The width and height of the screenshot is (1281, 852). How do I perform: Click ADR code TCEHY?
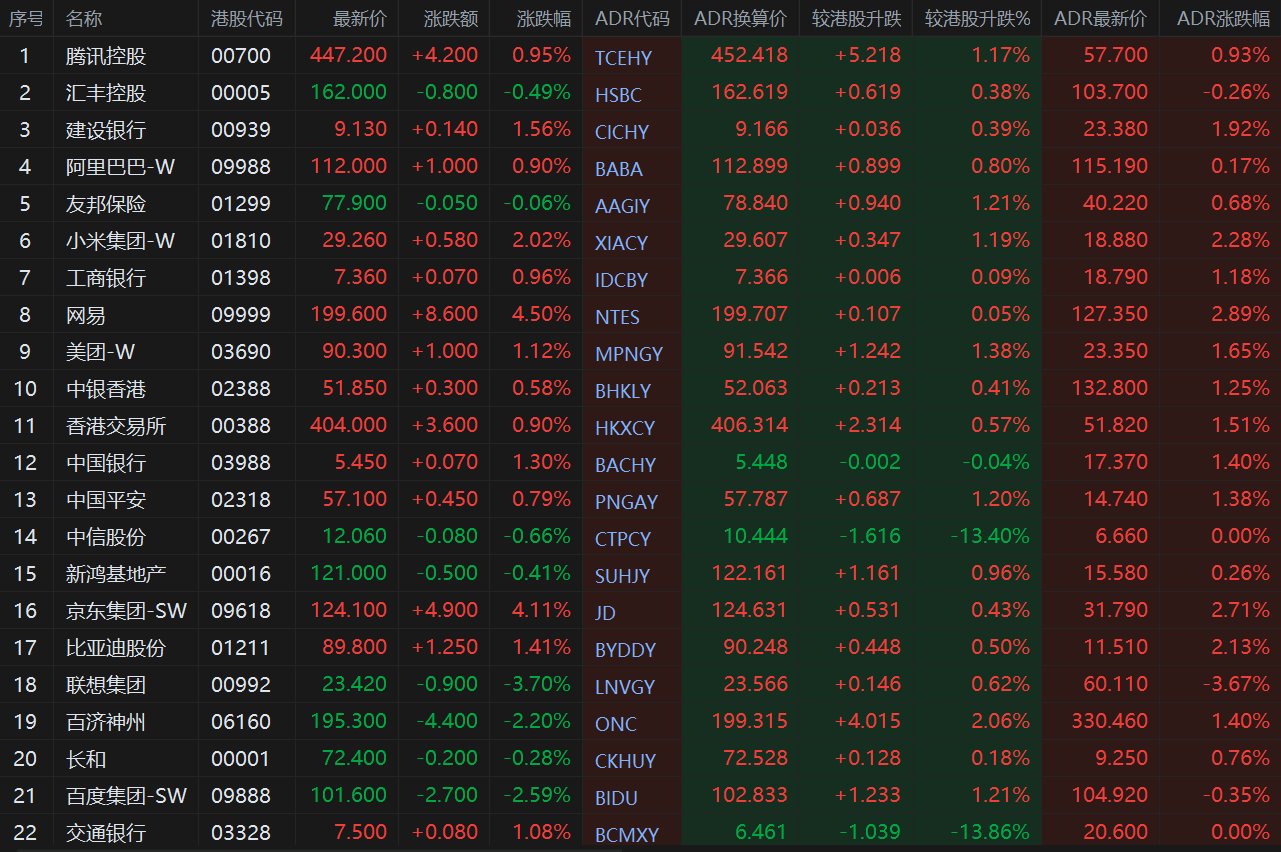point(623,58)
